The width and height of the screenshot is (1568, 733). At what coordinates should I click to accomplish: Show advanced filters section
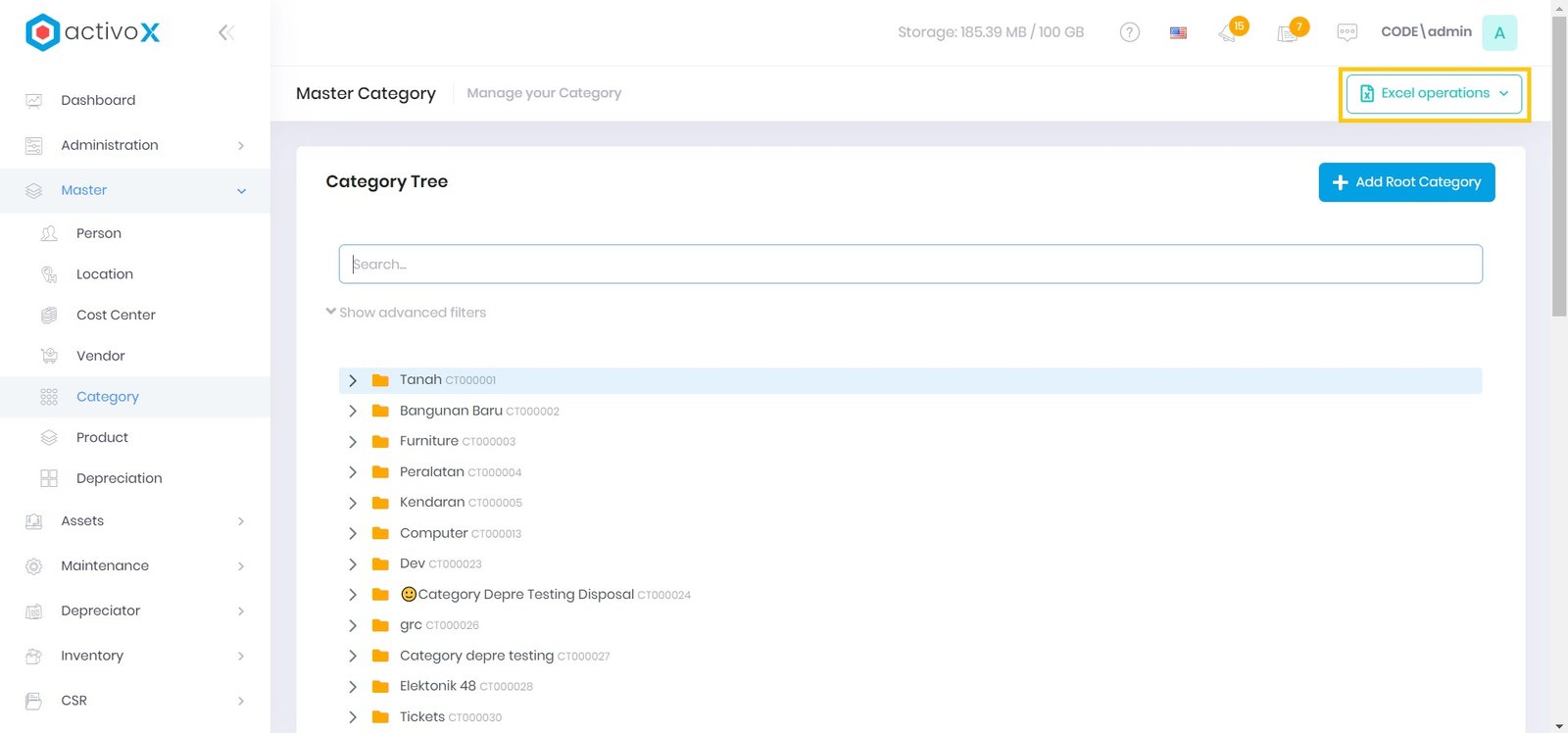click(406, 313)
